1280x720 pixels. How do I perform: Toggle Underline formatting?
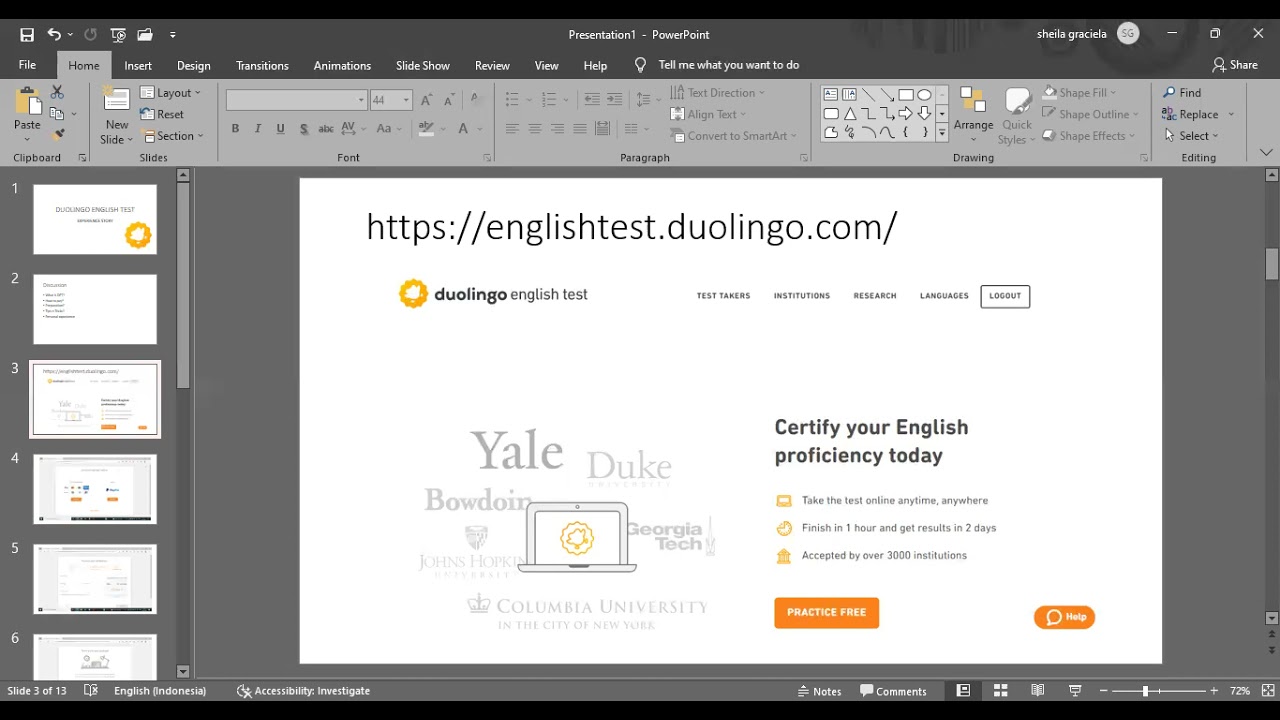click(280, 128)
